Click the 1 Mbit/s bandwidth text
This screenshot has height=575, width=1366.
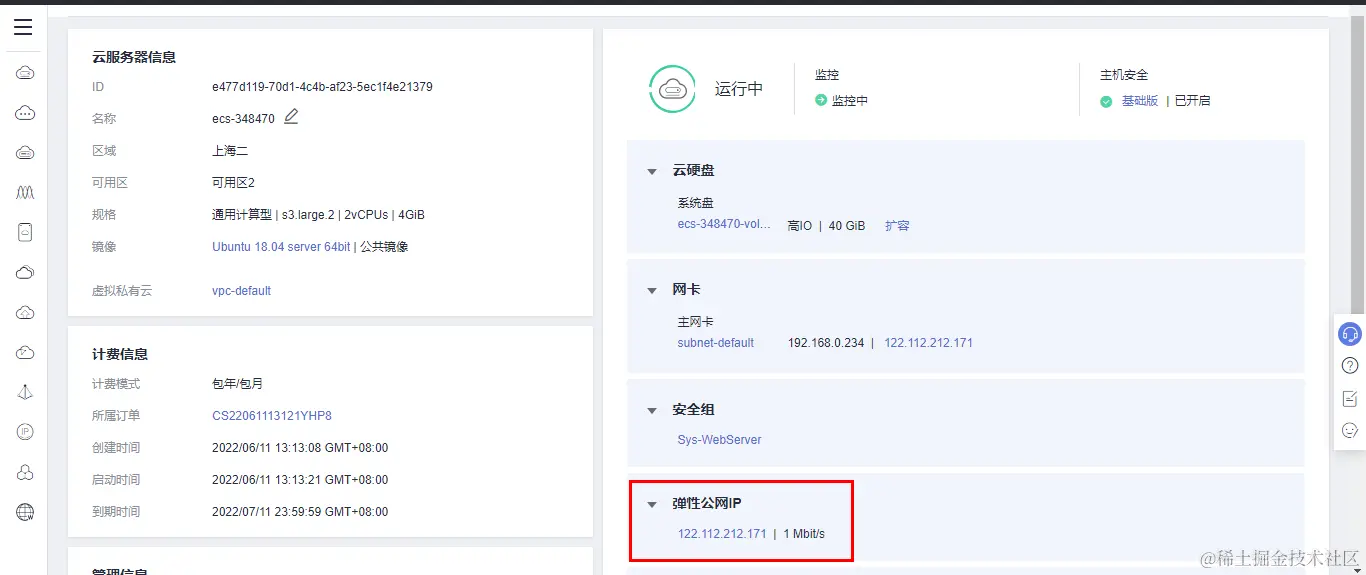pos(804,534)
